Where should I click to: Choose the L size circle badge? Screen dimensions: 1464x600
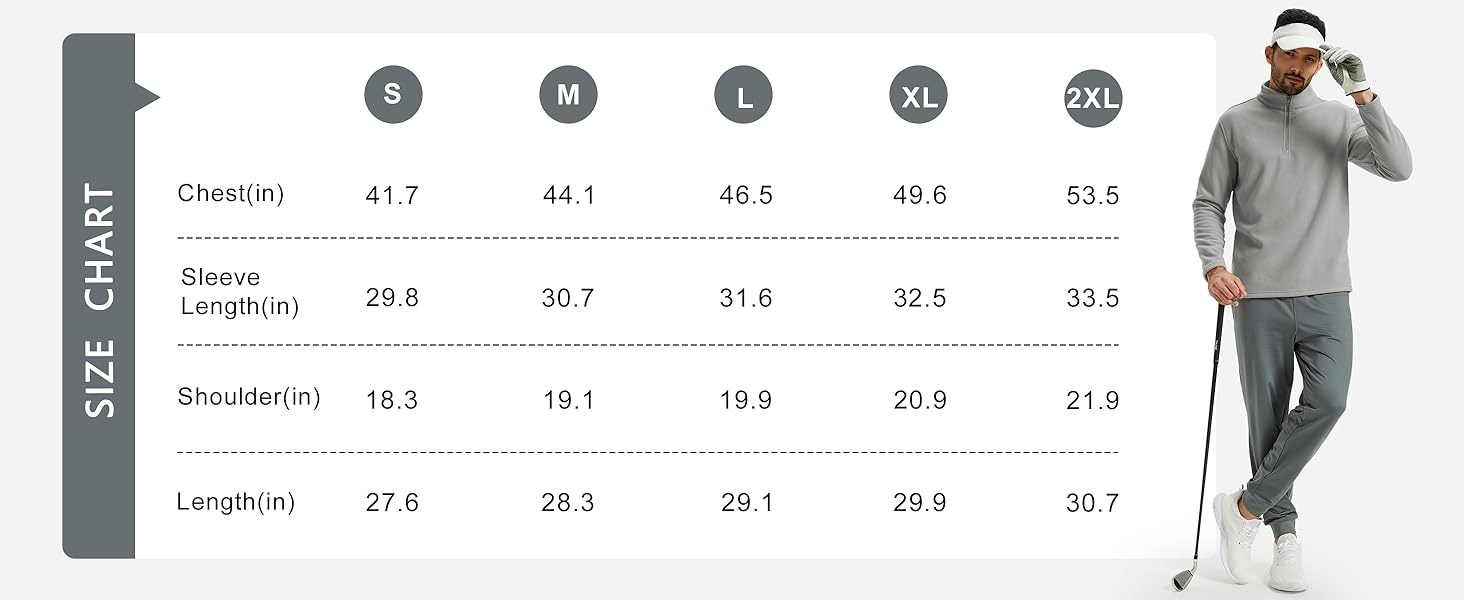click(x=743, y=97)
